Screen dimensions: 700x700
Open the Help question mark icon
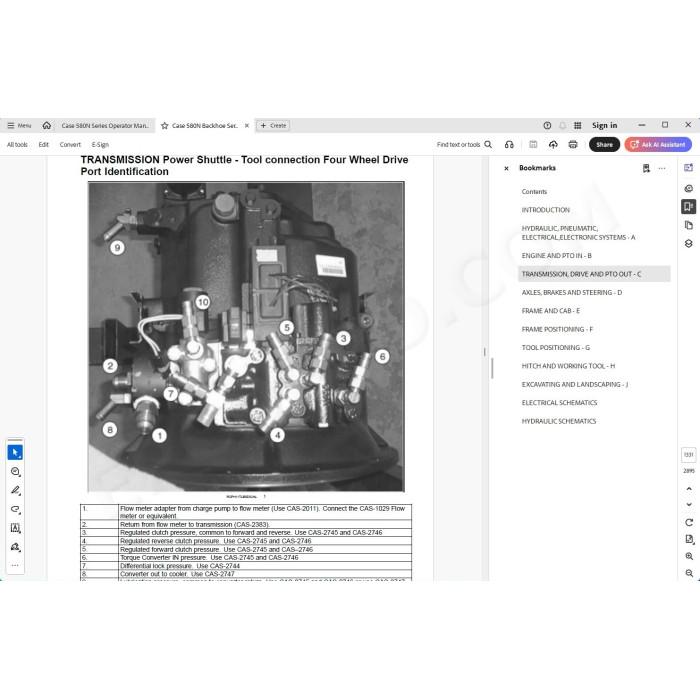point(547,125)
